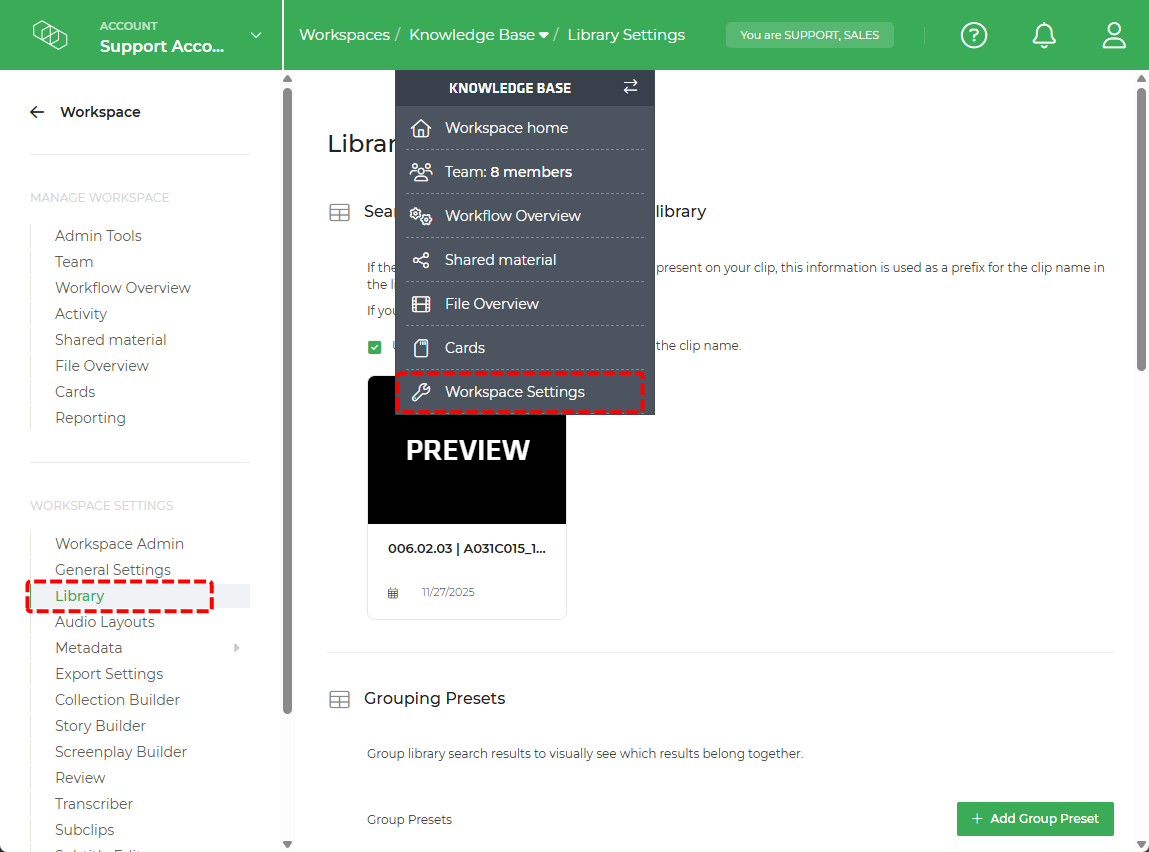1149x852 pixels.
Task: Click the Shared material share icon
Action: point(420,259)
